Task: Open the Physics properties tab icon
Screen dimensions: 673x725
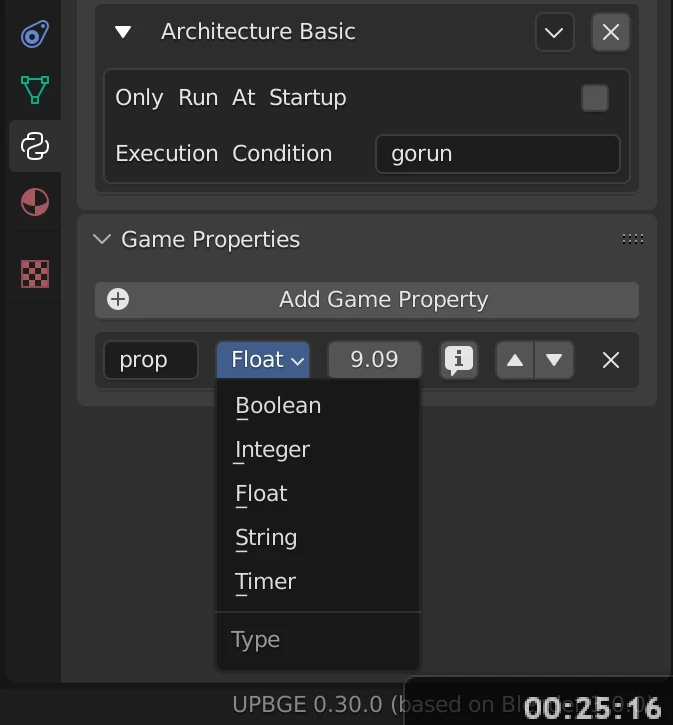Action: [x=34, y=35]
